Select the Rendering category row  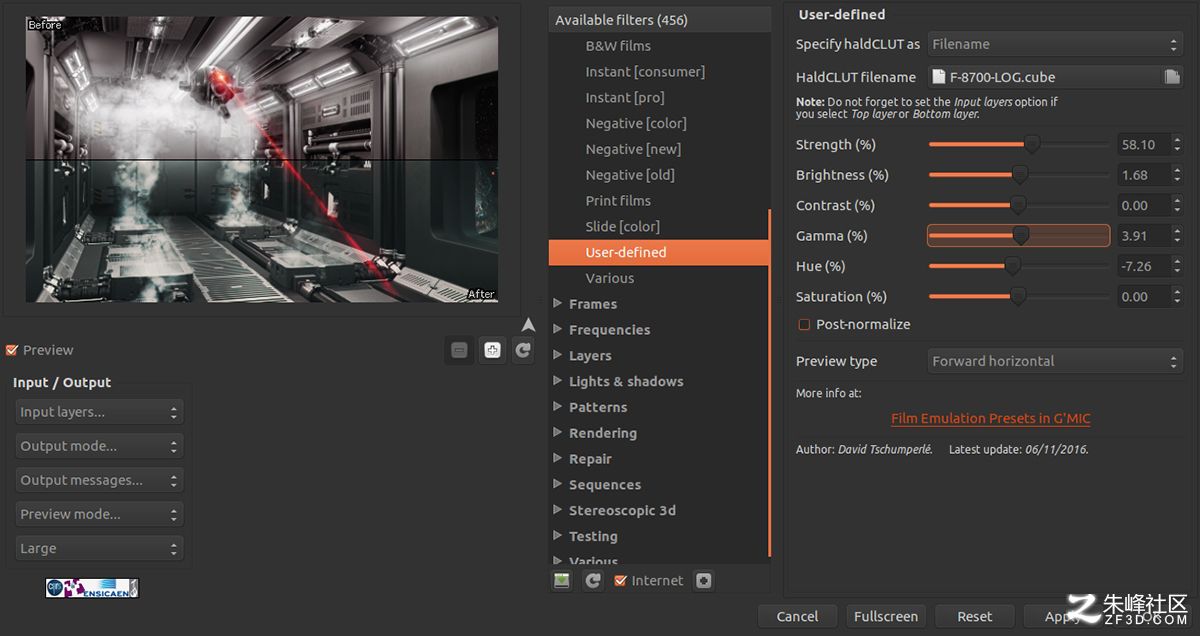658,433
